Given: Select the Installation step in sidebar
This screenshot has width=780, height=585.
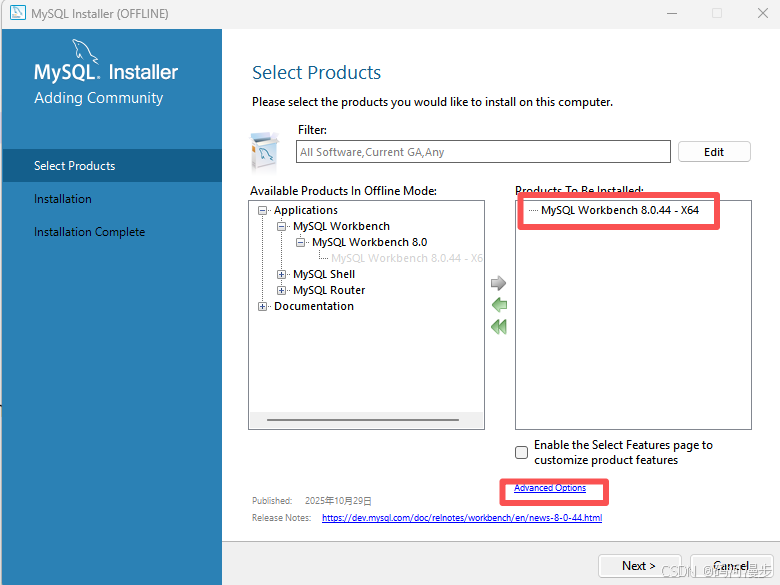Looking at the screenshot, I should click(63, 199).
